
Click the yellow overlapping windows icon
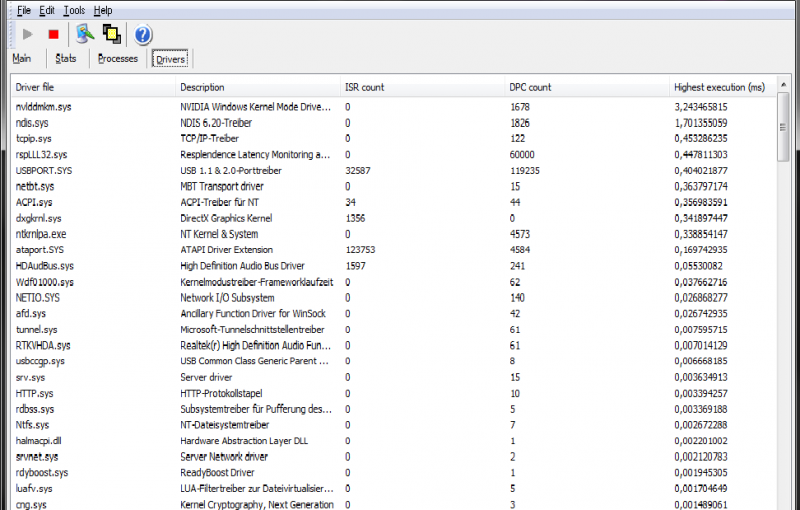tap(112, 34)
